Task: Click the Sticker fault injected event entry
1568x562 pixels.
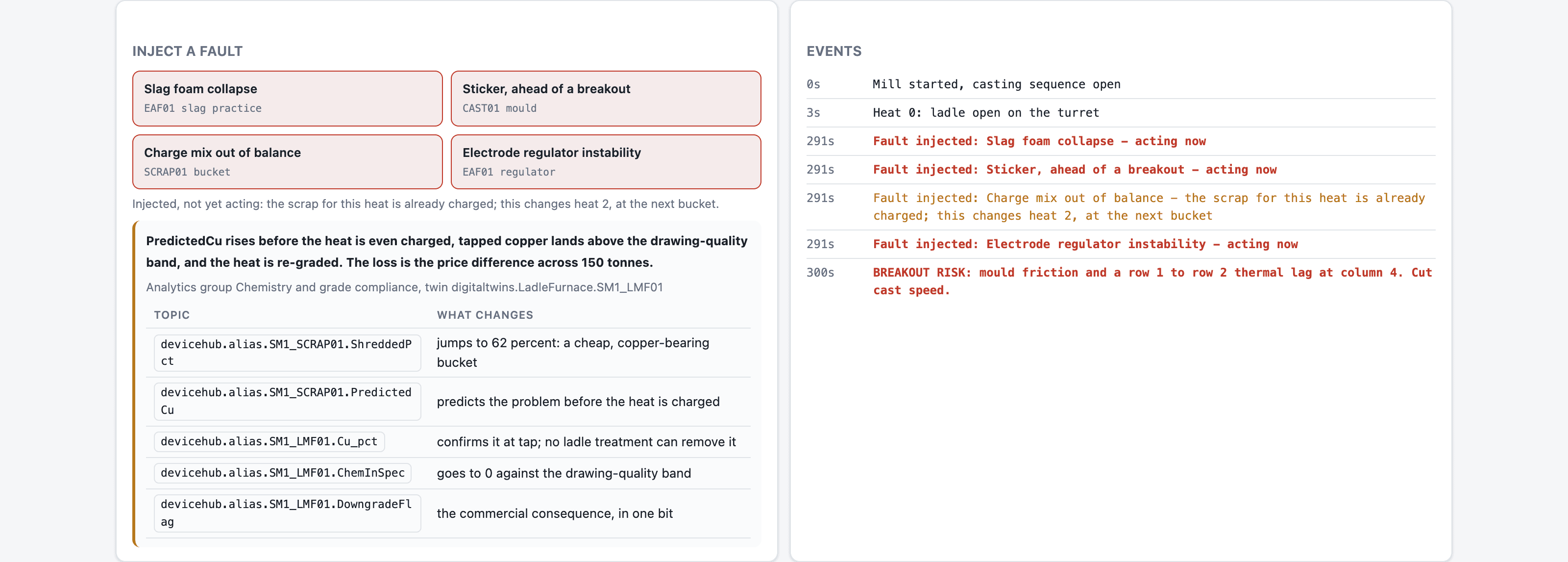Action: 1075,170
